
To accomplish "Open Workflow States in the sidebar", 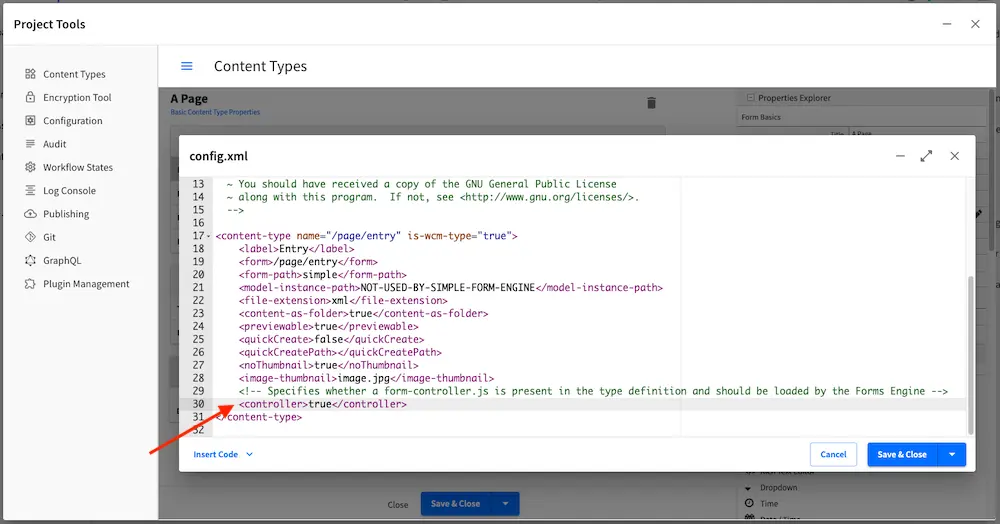I will 77,167.
